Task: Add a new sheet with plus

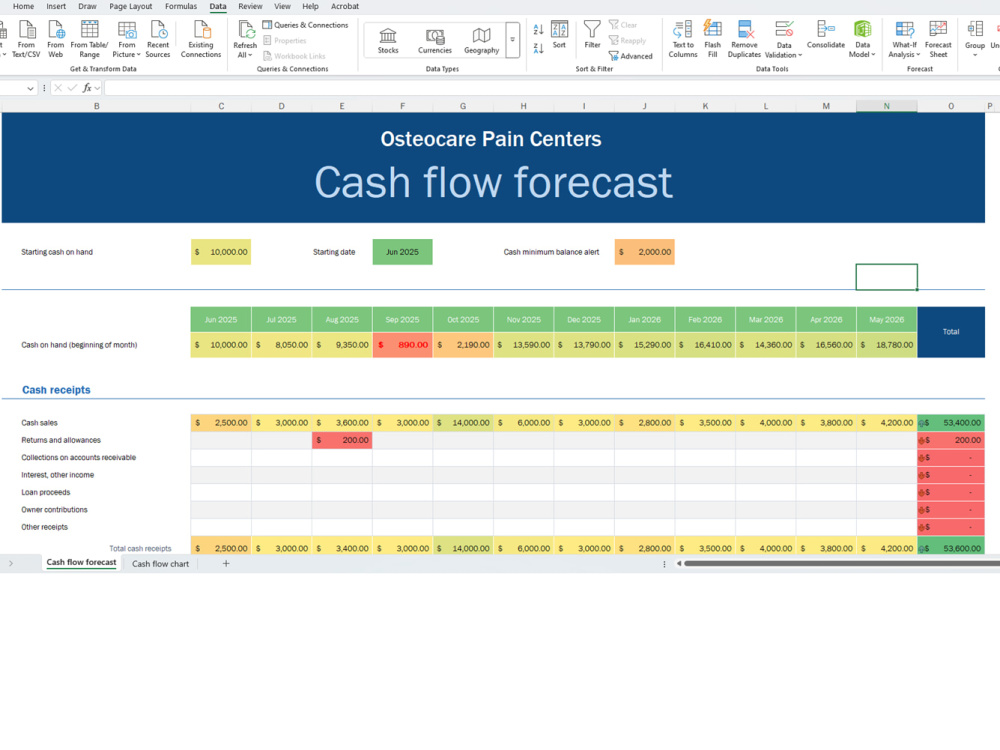Action: click(x=226, y=563)
